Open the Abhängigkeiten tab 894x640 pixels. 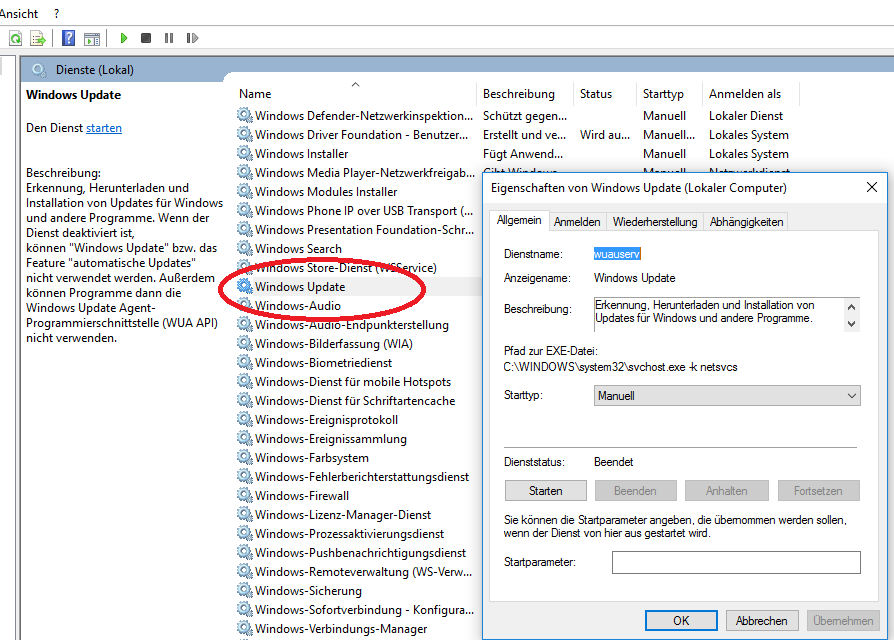click(746, 222)
